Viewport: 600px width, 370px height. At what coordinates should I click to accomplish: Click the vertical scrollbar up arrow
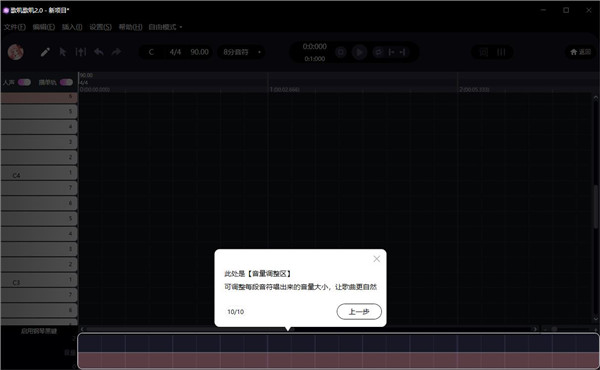pyautogui.click(x=596, y=98)
